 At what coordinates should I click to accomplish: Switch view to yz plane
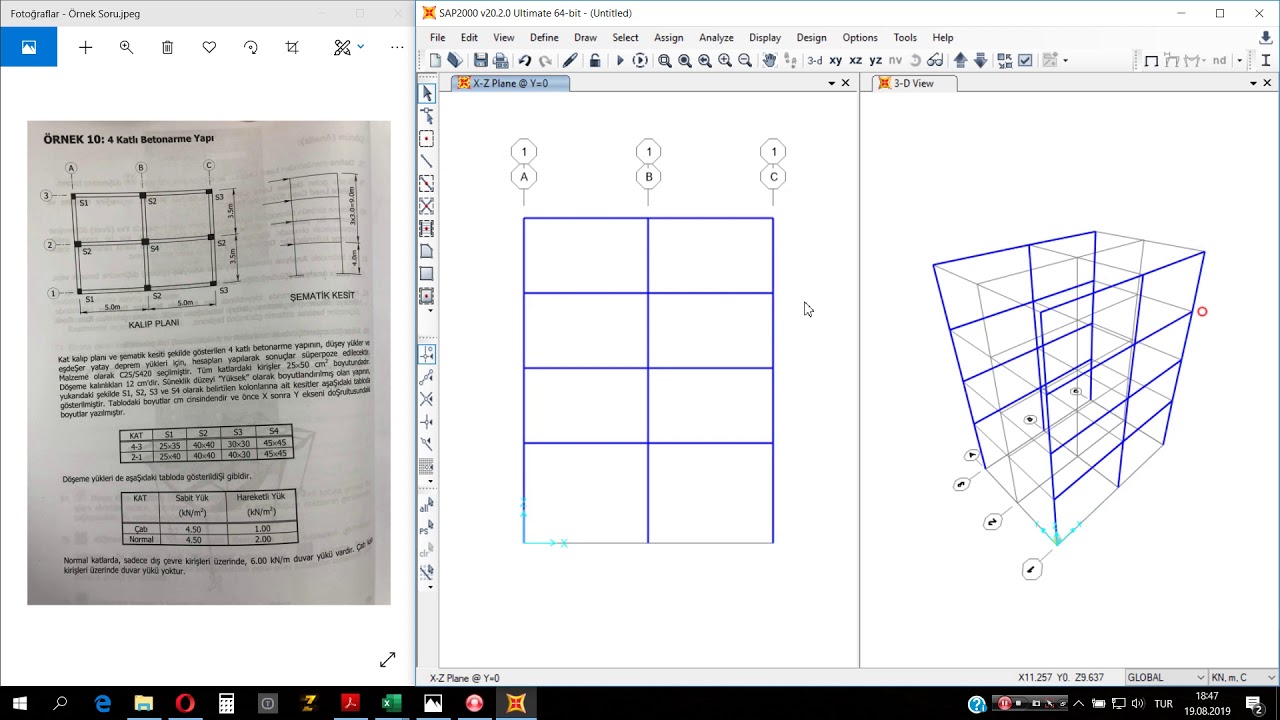[876, 61]
